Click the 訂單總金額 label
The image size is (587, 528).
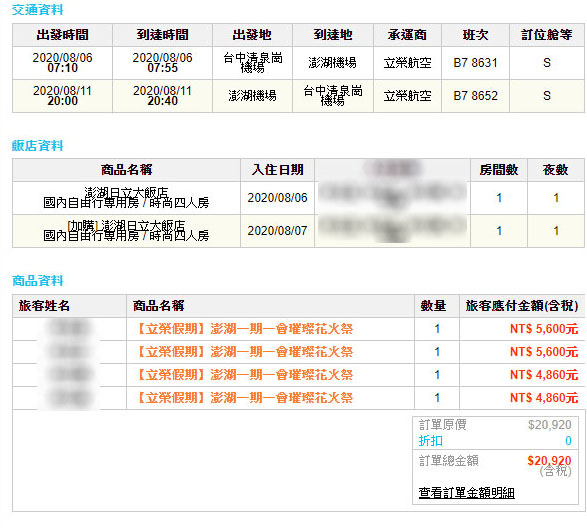(x=448, y=461)
